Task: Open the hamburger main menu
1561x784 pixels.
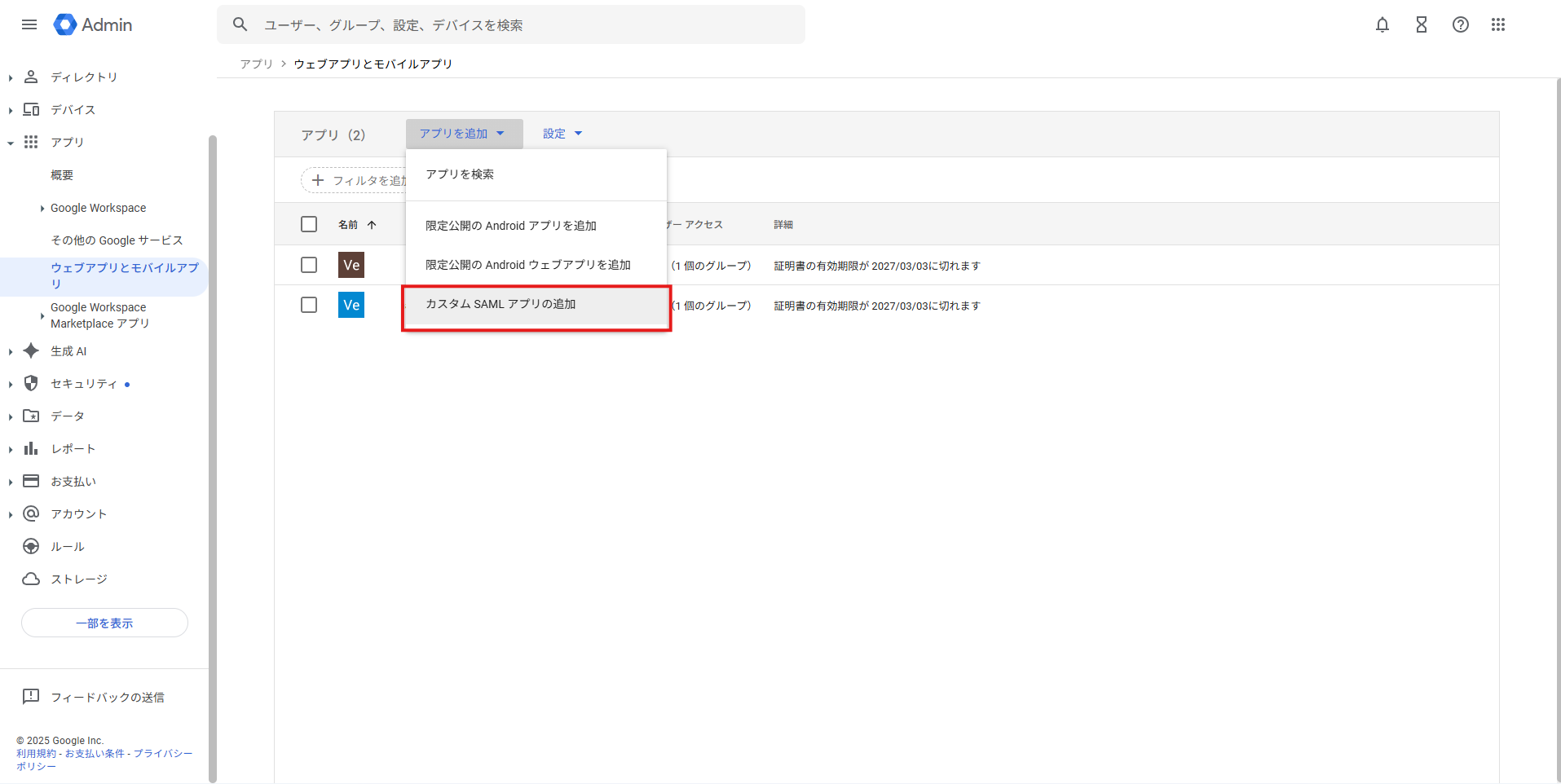Action: point(29,24)
